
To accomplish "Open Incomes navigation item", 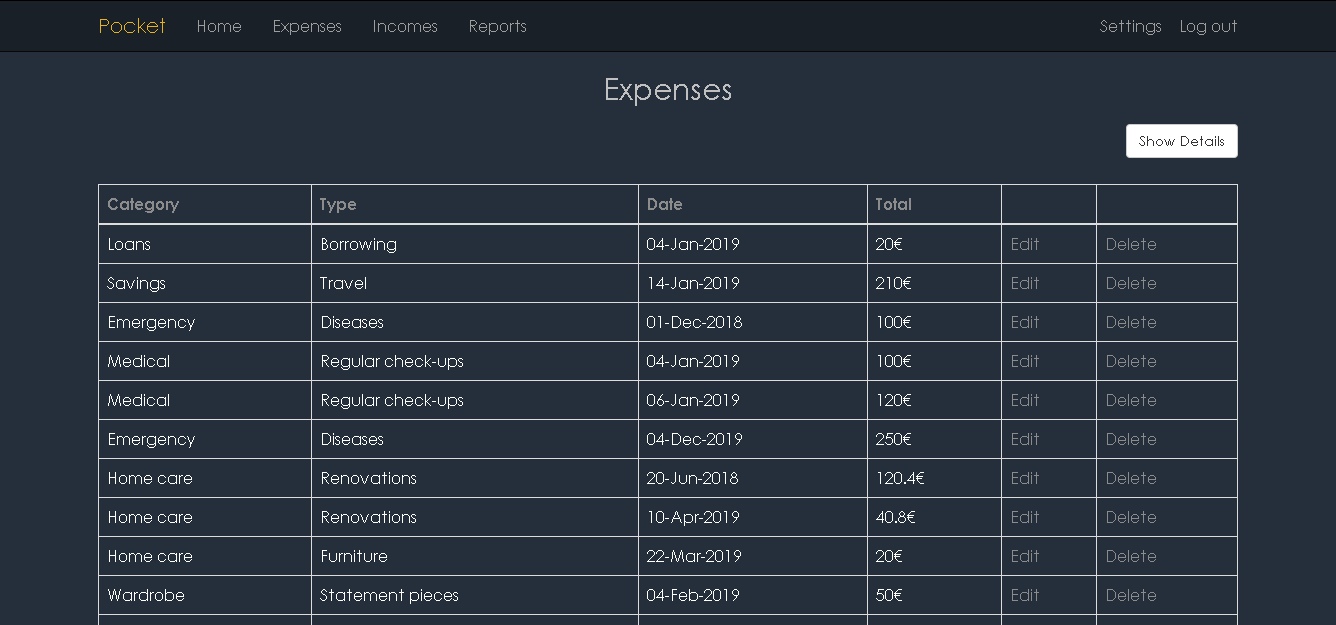I will click(405, 26).
